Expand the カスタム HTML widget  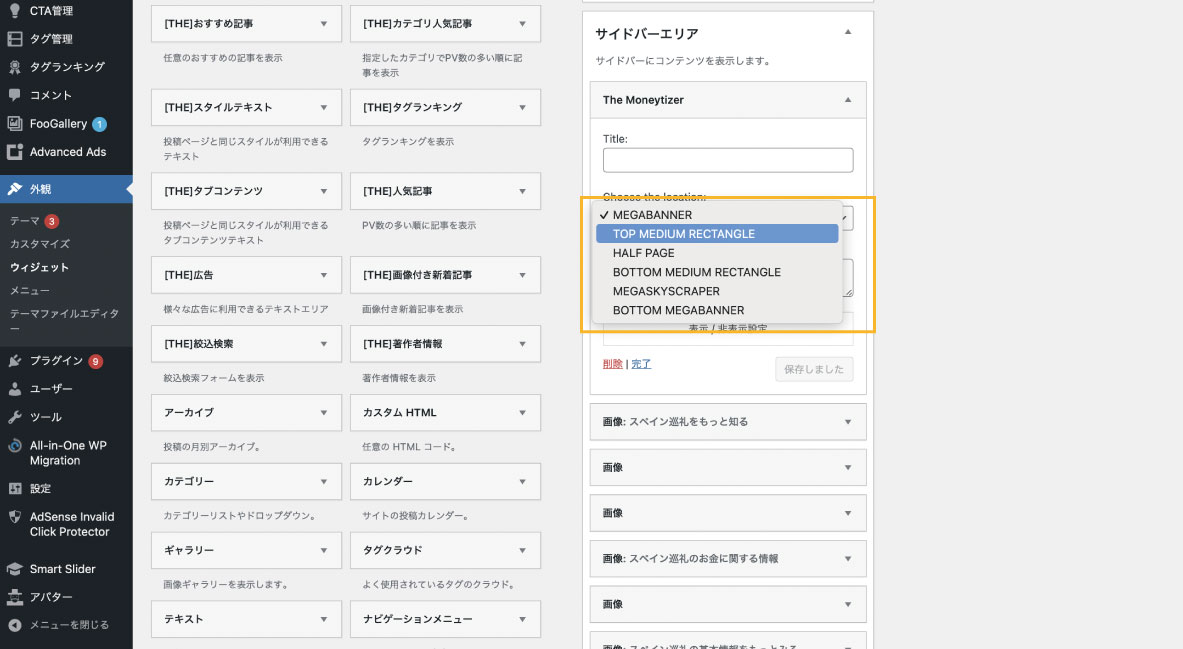(x=522, y=413)
